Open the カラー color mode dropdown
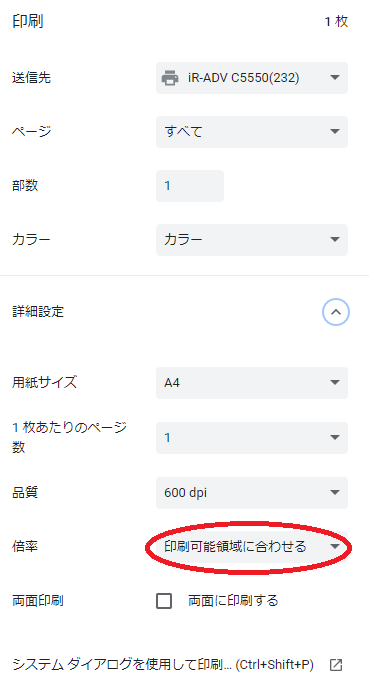 [x=252, y=240]
